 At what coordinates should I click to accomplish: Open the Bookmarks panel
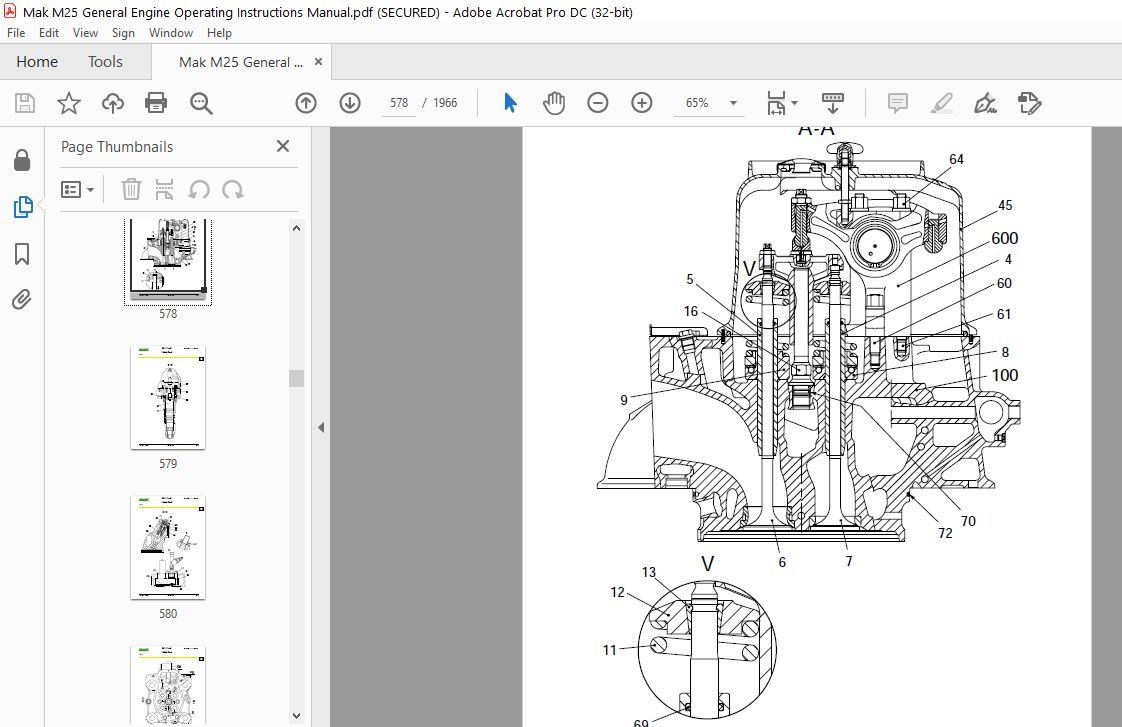(x=22, y=253)
